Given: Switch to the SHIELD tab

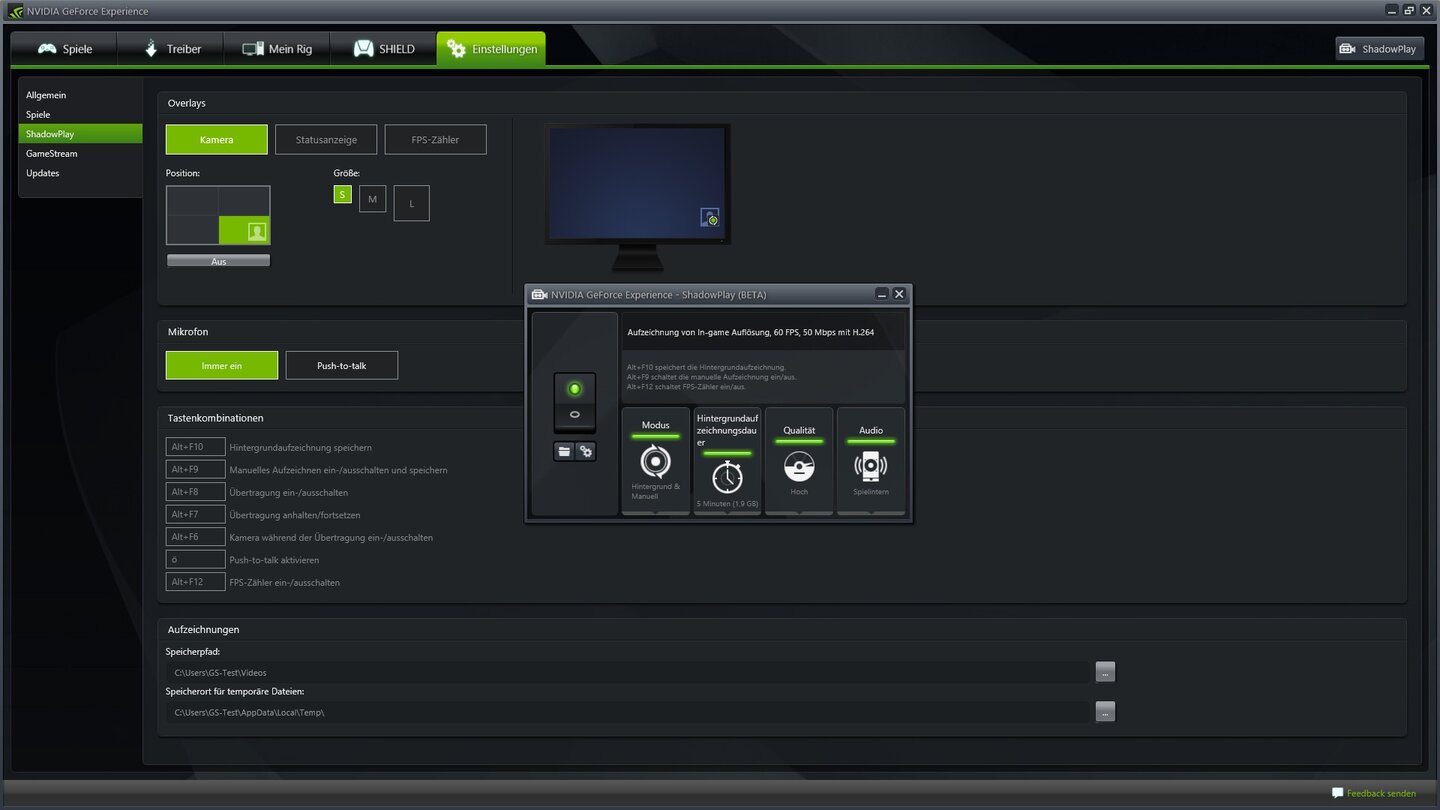Looking at the screenshot, I should coord(383,49).
